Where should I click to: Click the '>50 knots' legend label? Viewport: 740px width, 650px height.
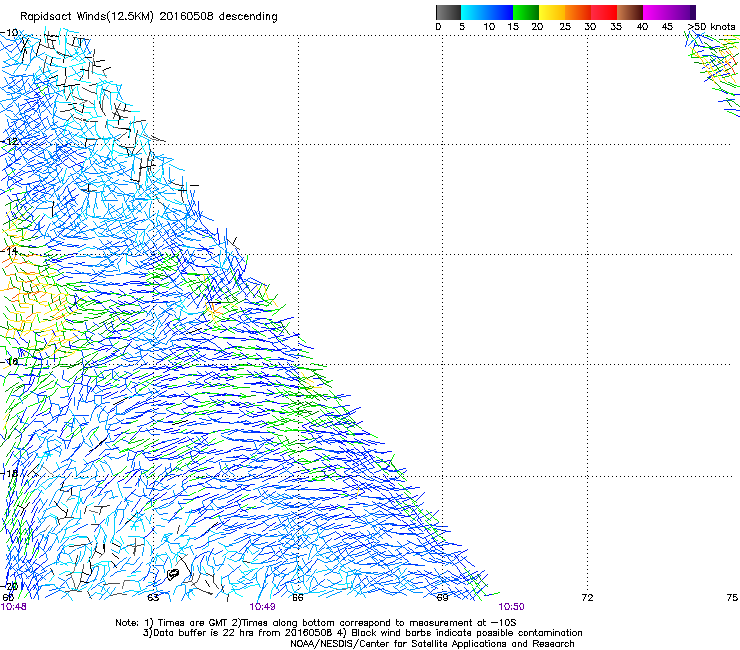pos(712,27)
